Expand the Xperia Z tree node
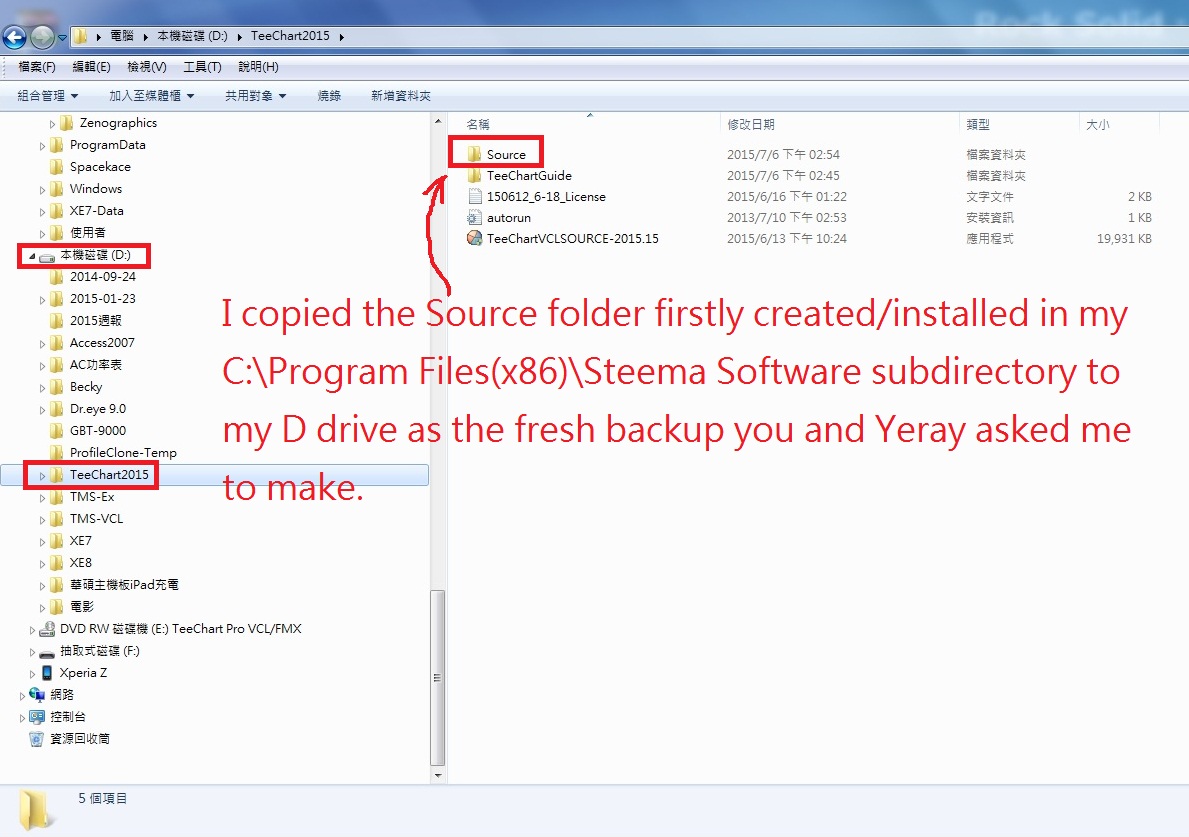 point(32,674)
